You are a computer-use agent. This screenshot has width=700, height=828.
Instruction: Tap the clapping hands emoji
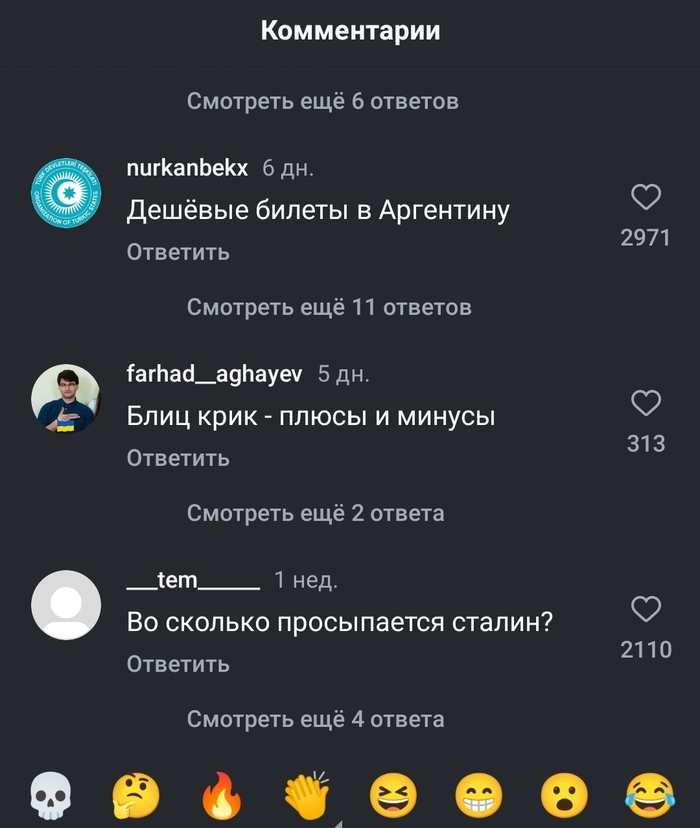tap(306, 797)
